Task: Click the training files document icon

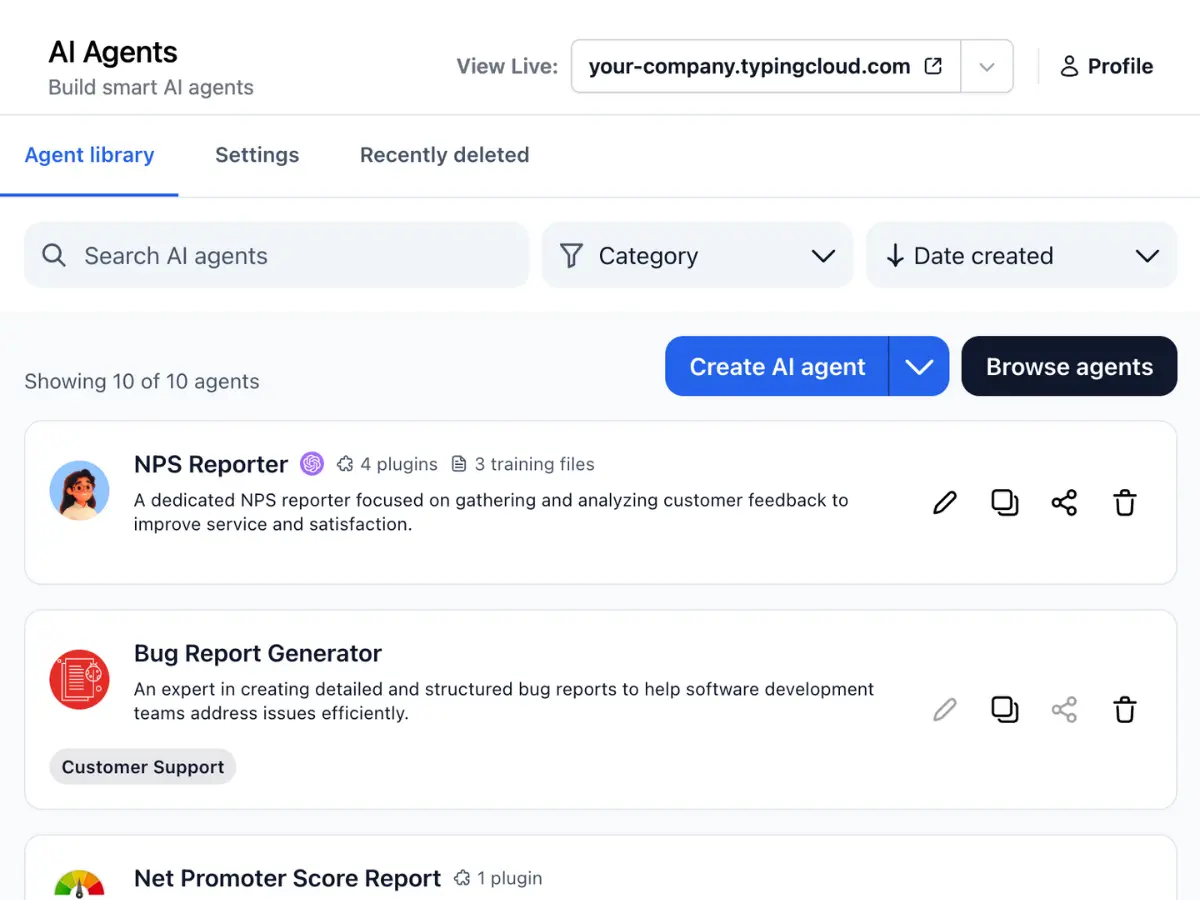Action: 459,464
